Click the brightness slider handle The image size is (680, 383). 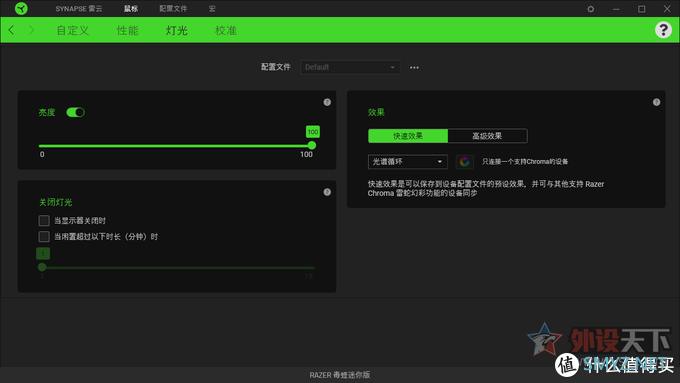pyautogui.click(x=311, y=145)
